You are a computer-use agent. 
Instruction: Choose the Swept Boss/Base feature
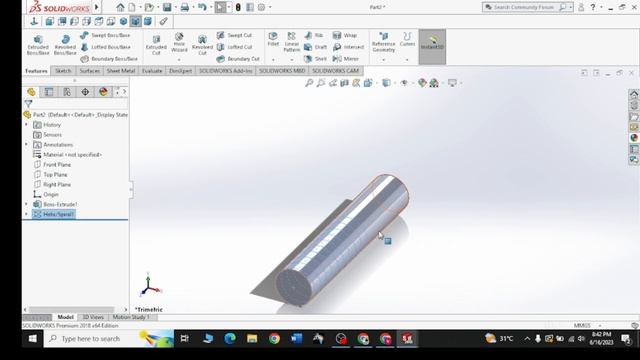point(106,35)
